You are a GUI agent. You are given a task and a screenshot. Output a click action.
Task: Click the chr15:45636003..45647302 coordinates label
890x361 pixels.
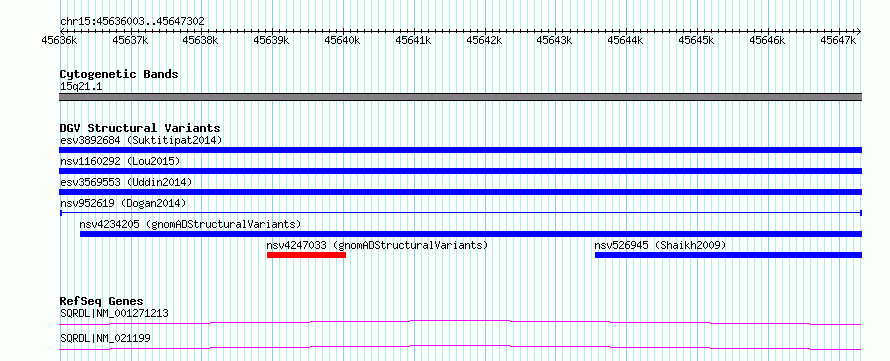click(132, 21)
